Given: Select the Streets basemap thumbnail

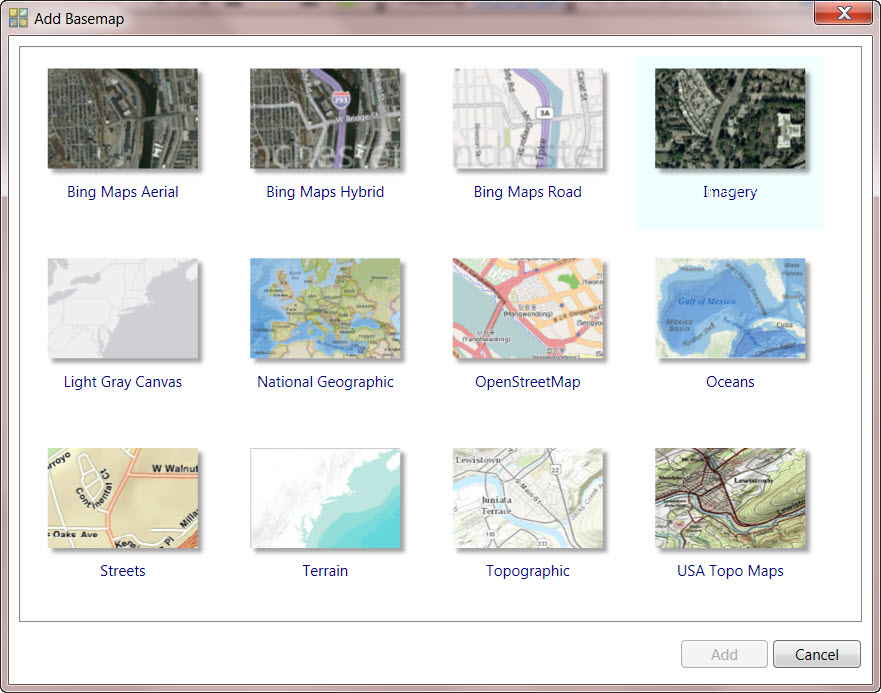Looking at the screenshot, I should click(122, 498).
